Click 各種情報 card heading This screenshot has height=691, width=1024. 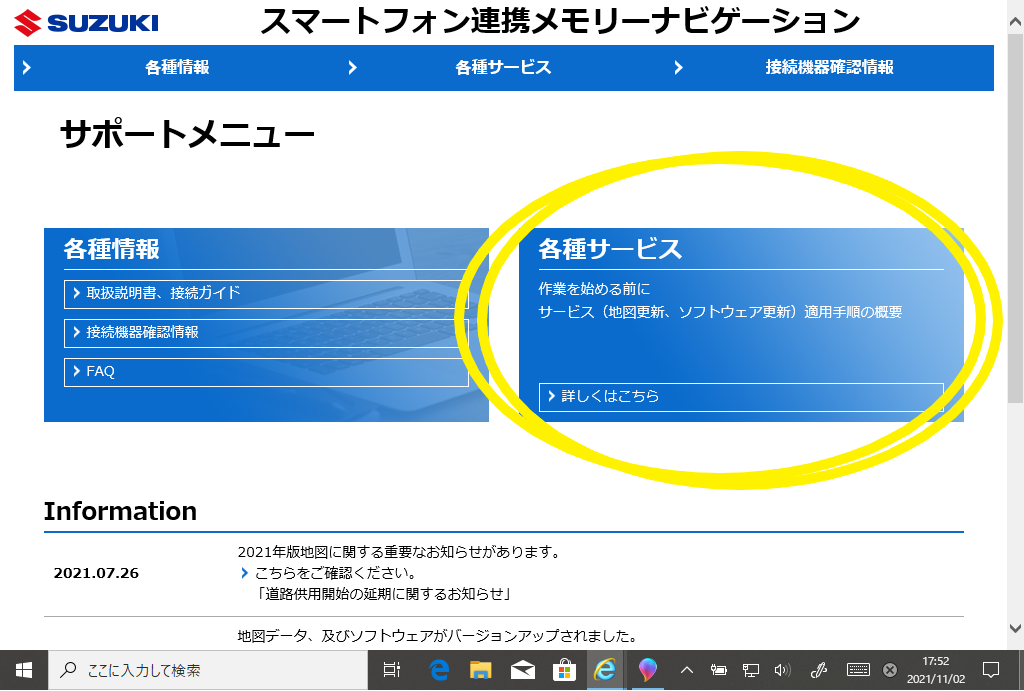click(112, 249)
